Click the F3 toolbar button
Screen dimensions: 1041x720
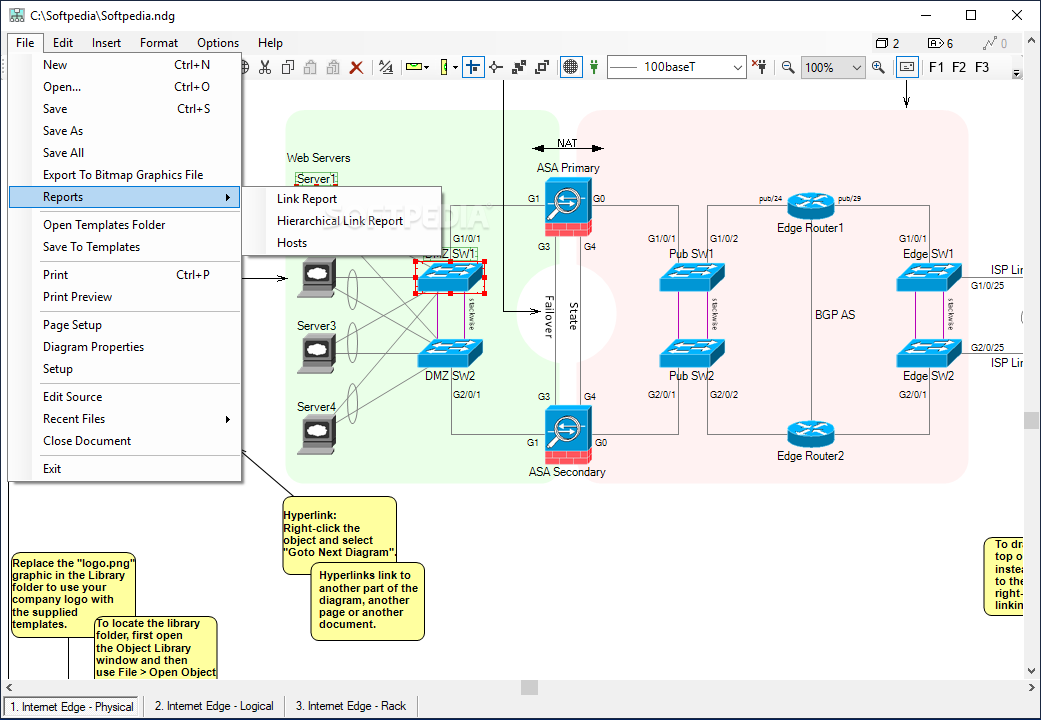tap(981, 67)
